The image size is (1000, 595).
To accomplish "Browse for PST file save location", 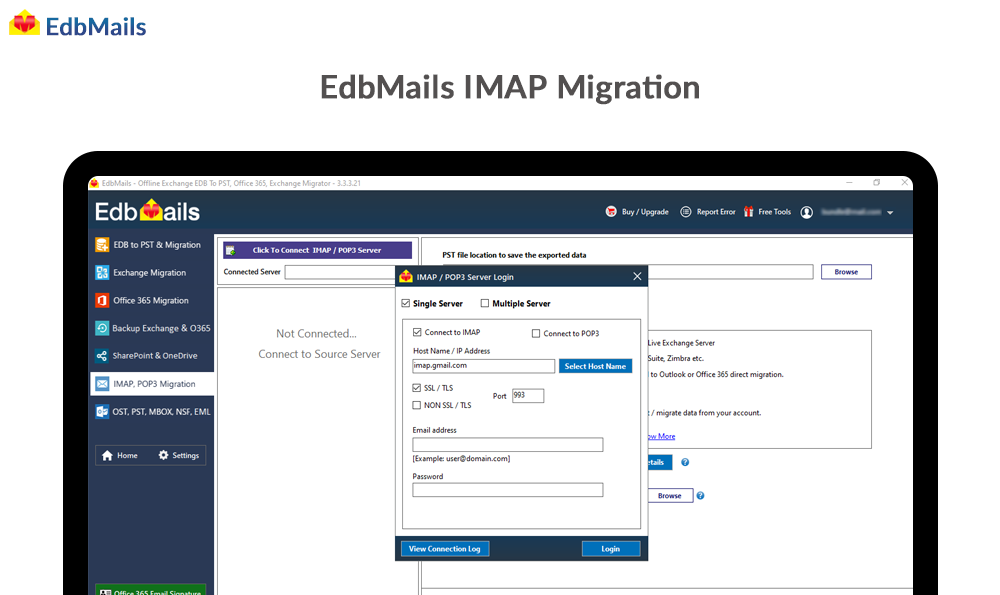I will pos(846,272).
